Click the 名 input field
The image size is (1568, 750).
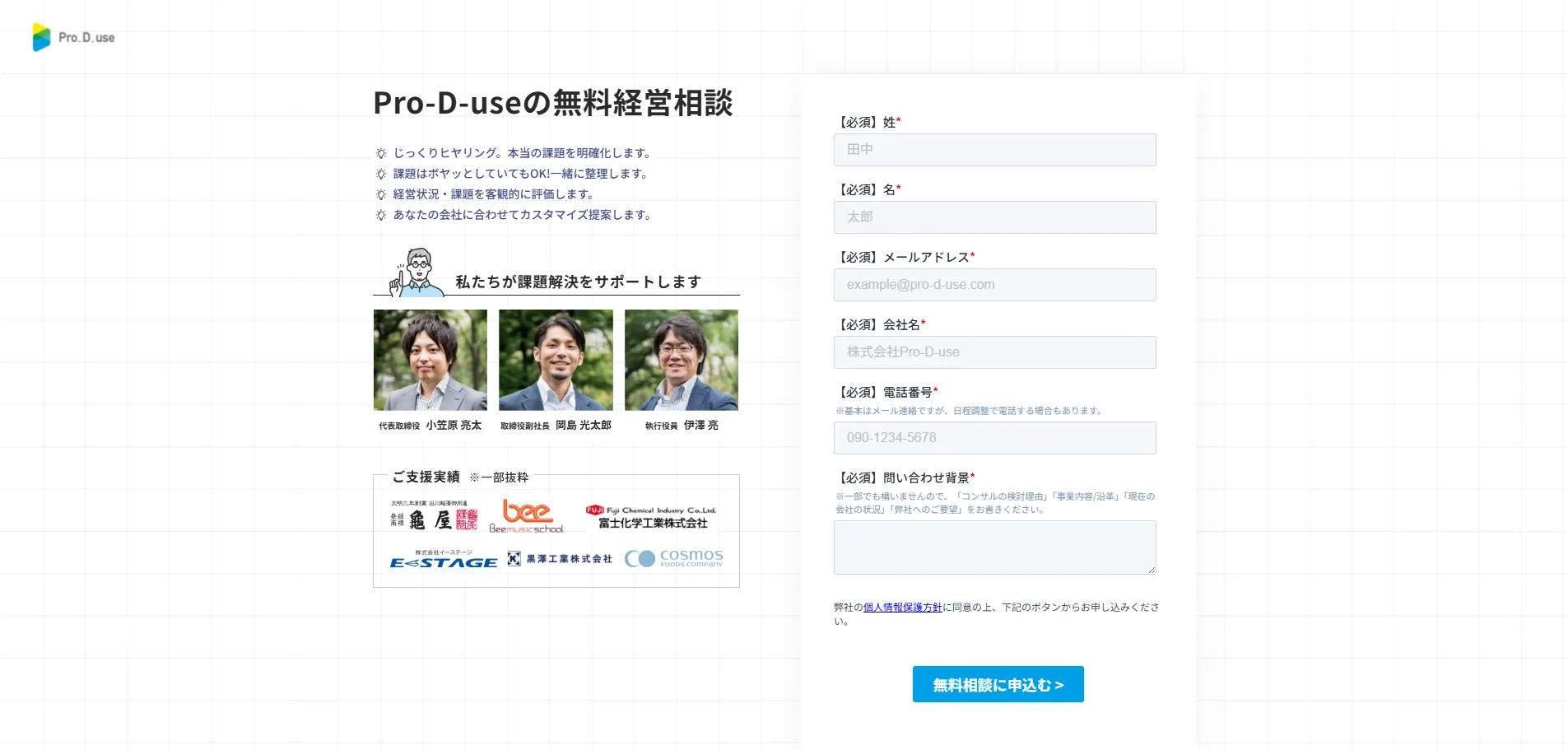(994, 217)
